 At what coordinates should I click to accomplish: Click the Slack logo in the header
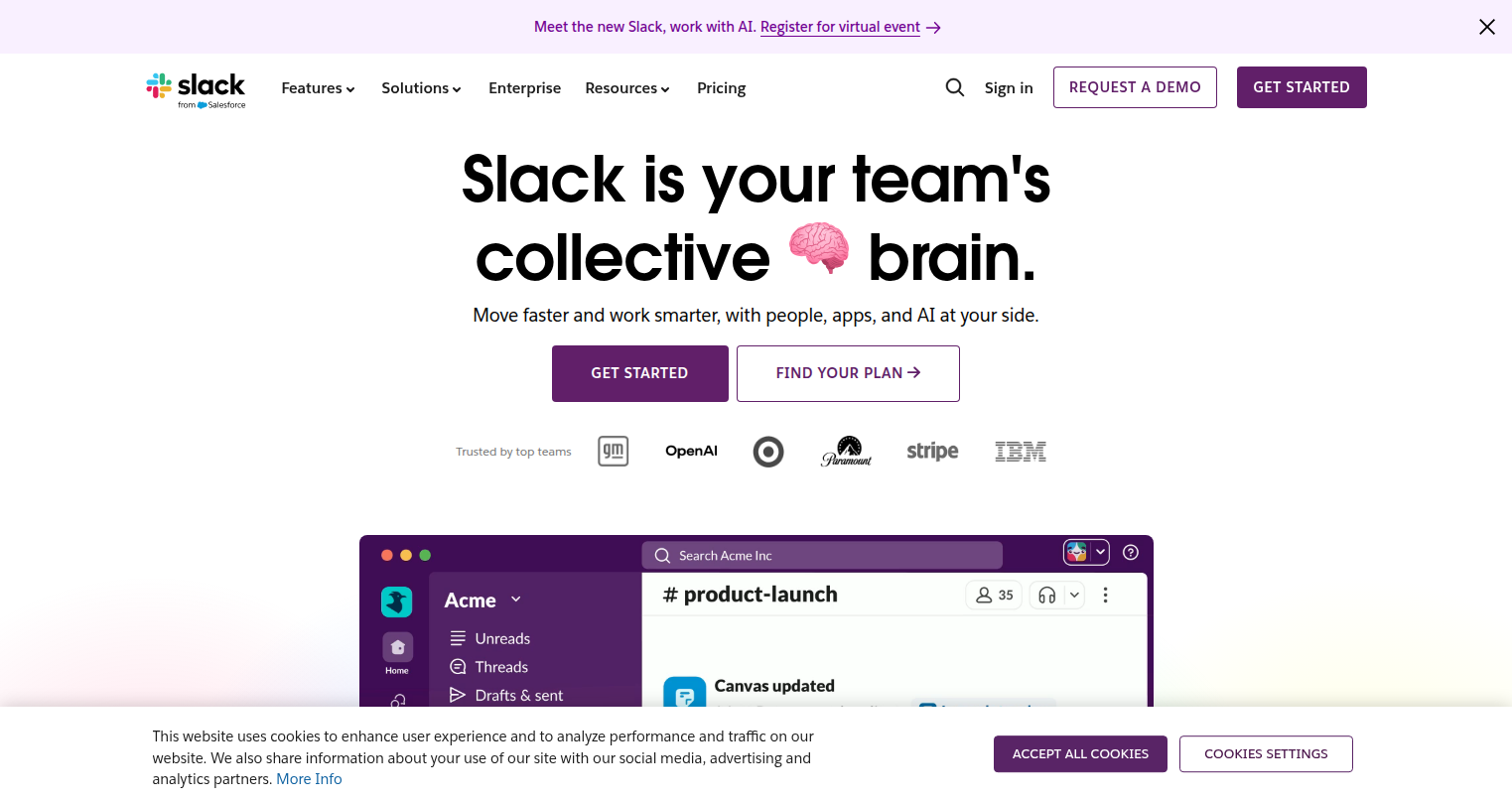click(196, 88)
